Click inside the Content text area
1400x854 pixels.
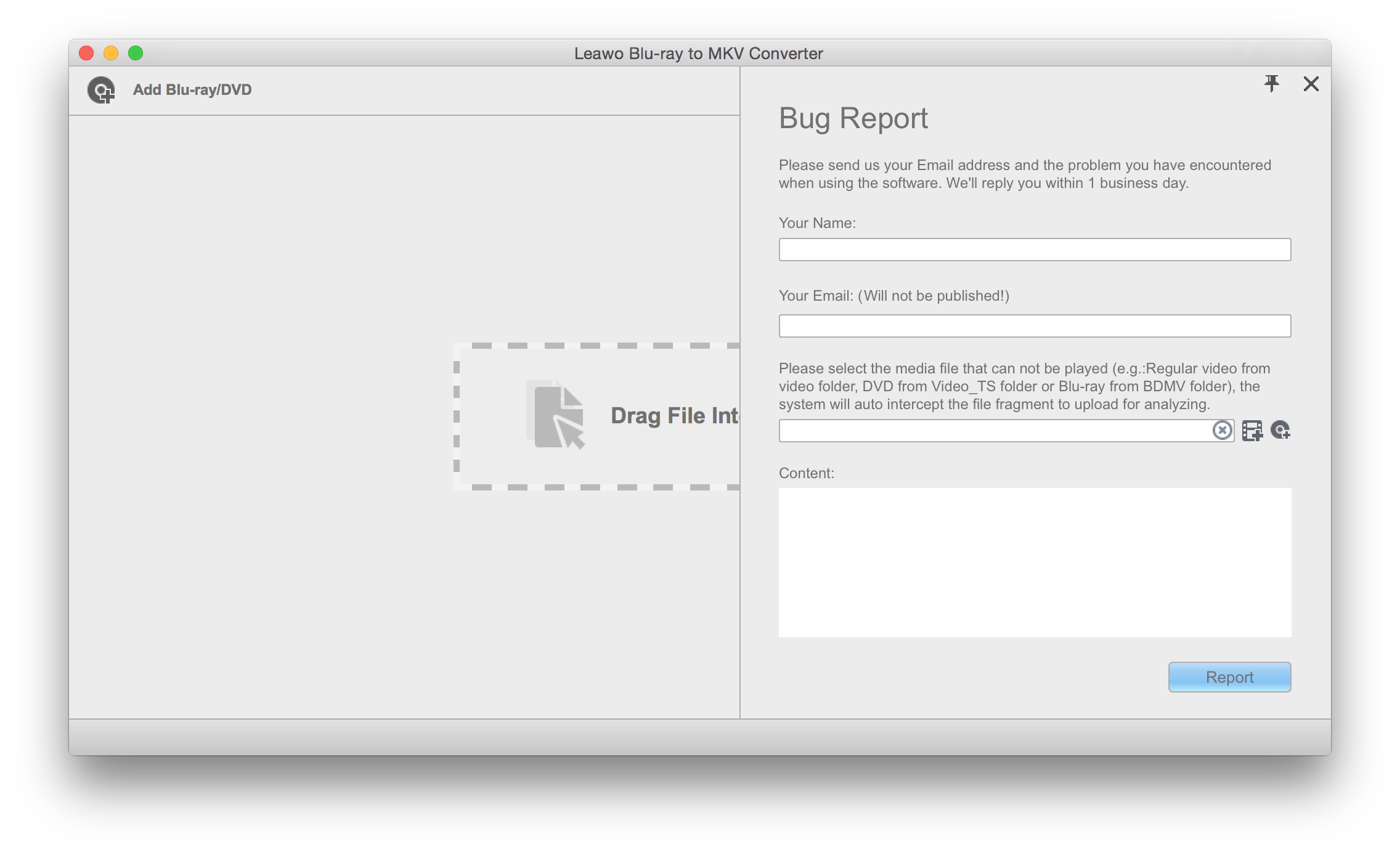pyautogui.click(x=1035, y=562)
